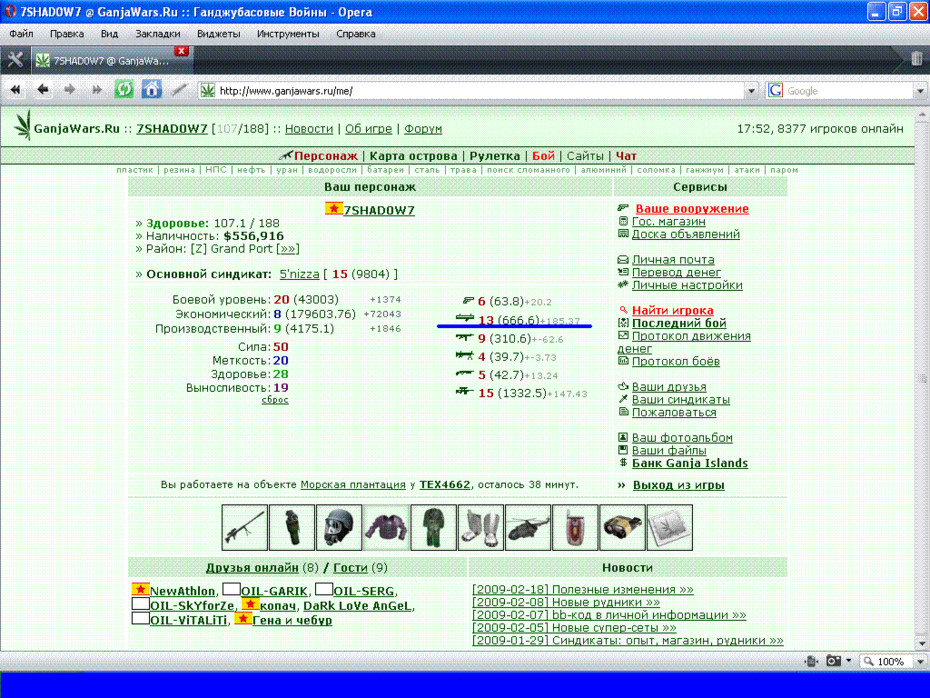Open news item Новые супер-сеты
The image size is (930, 698).
click(574, 627)
